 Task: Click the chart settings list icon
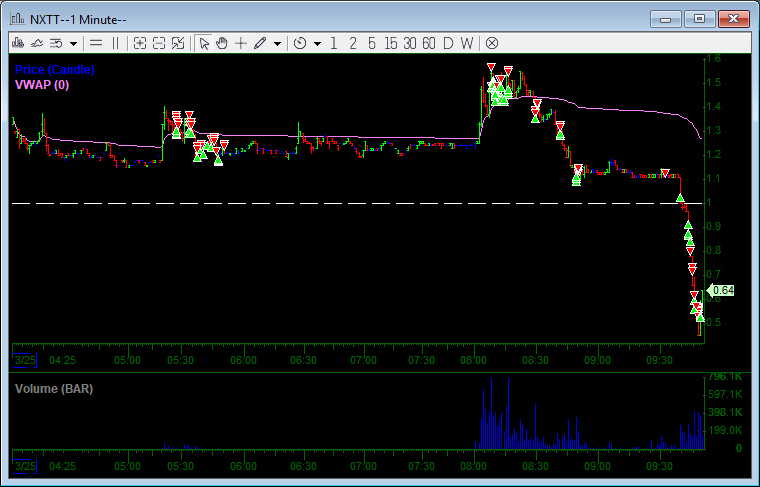(x=56, y=44)
